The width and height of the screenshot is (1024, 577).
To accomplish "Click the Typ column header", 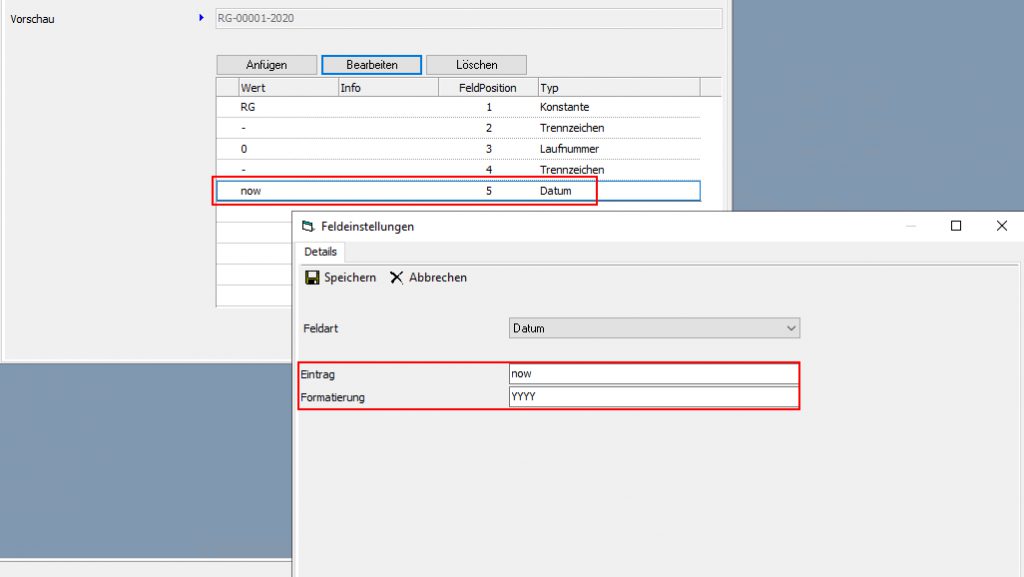I will 618,88.
